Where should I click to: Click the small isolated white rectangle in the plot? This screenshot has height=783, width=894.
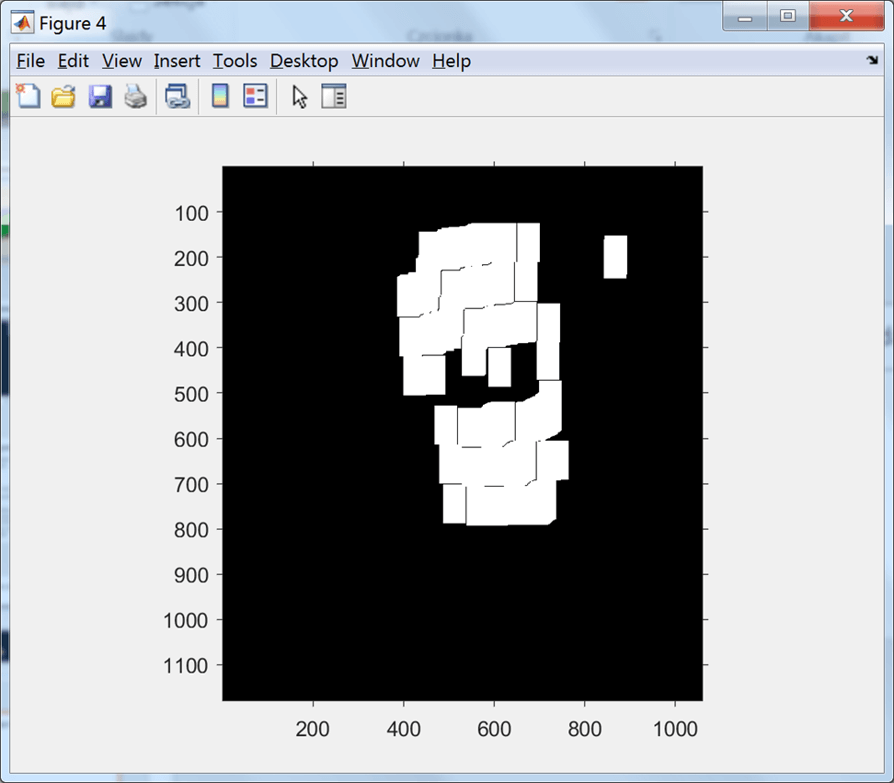point(615,257)
